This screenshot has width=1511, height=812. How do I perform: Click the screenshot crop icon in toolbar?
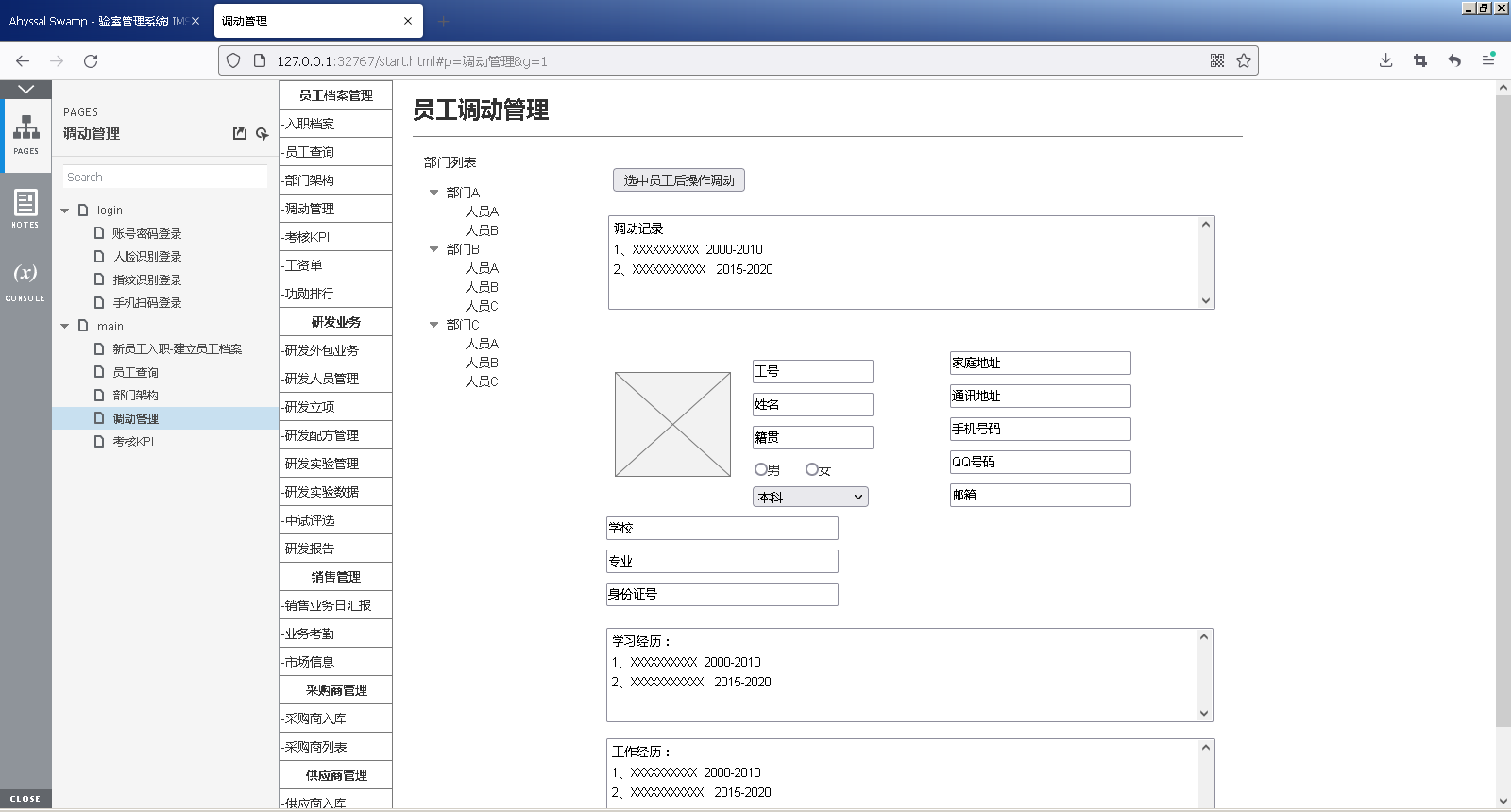[1419, 60]
